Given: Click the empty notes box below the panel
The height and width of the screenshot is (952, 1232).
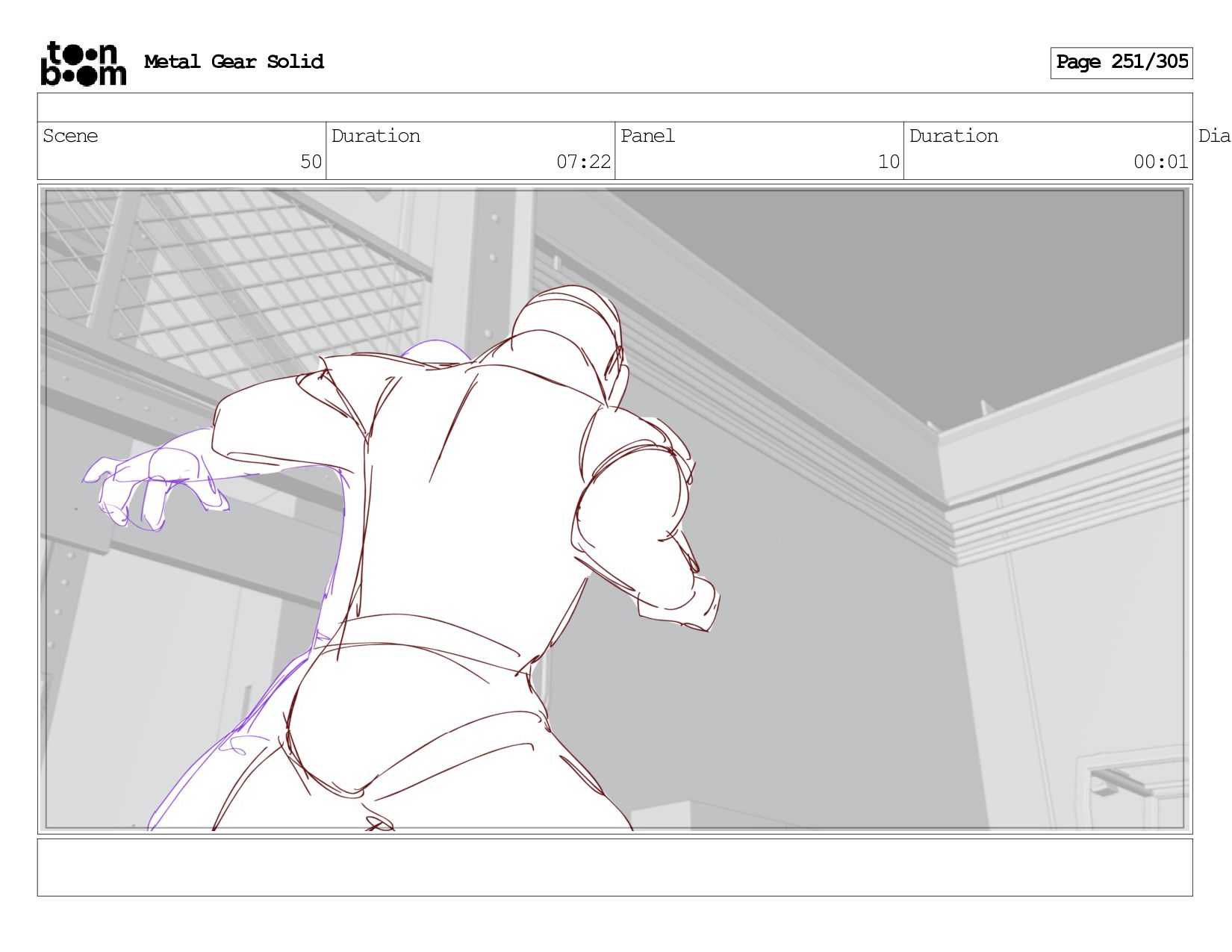Looking at the screenshot, I should pos(615,868).
